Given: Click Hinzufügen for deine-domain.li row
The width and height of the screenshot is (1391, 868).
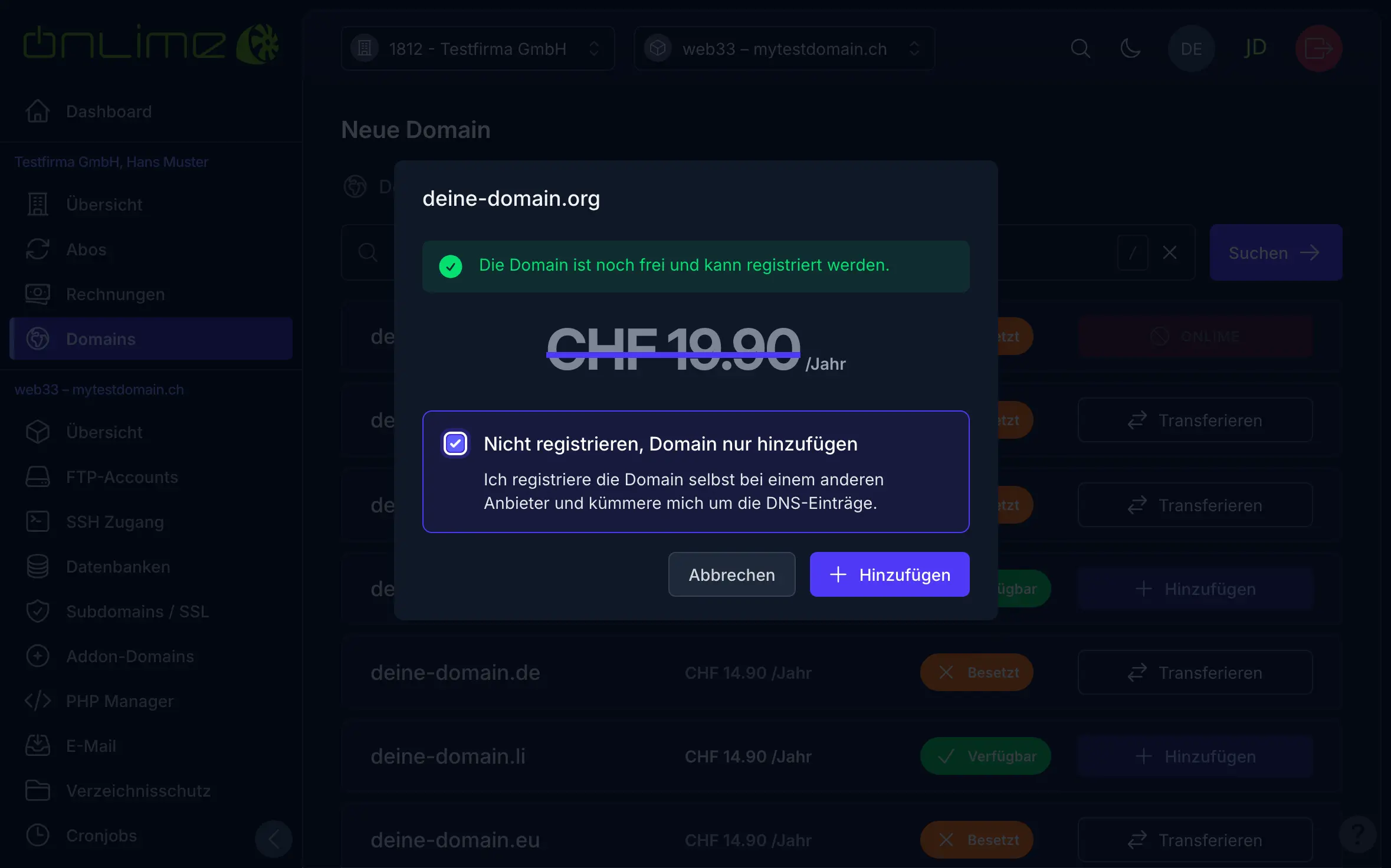Looking at the screenshot, I should 1195,757.
